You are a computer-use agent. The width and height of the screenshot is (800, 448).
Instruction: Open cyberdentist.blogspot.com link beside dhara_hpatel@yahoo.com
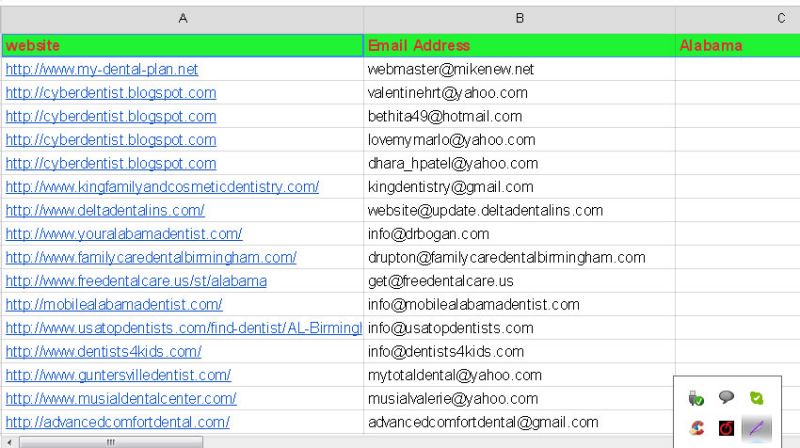[x=111, y=163]
